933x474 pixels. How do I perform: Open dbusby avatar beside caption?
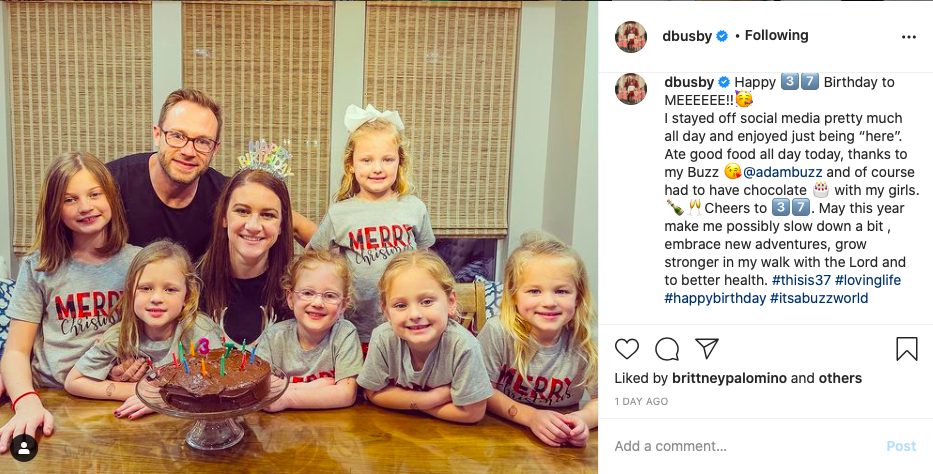pyautogui.click(x=631, y=89)
